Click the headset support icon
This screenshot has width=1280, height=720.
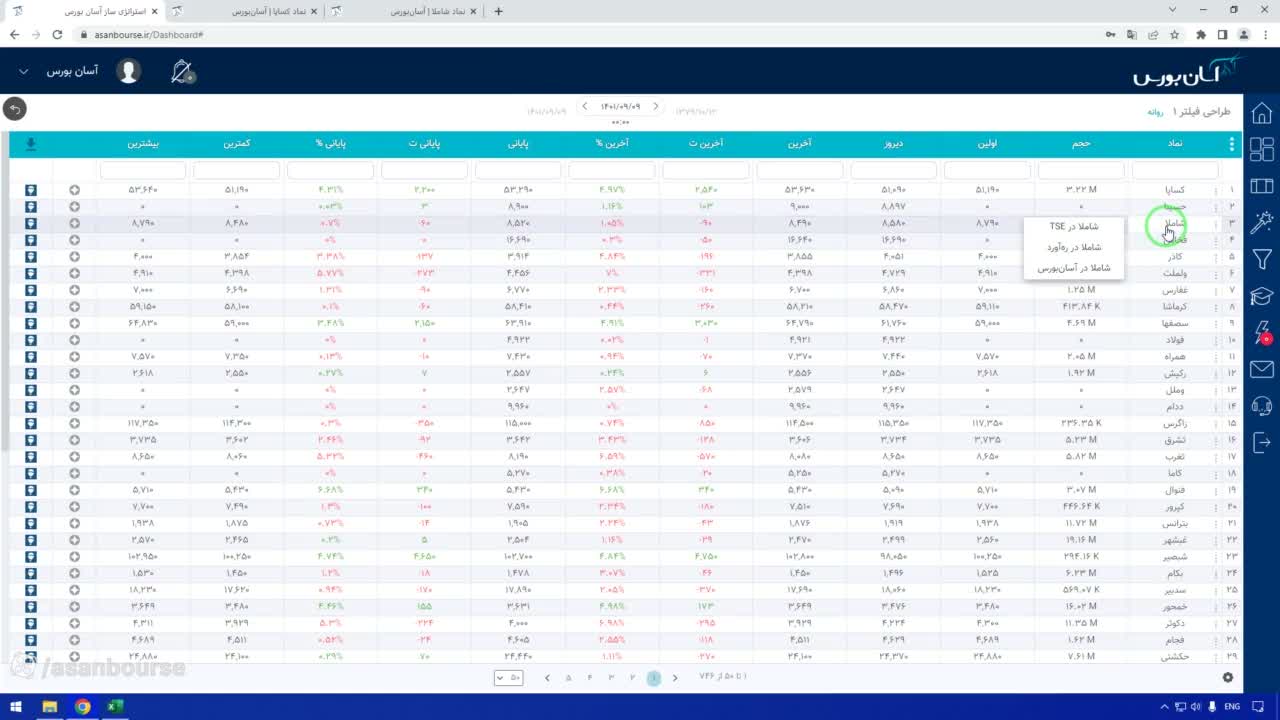point(1262,406)
